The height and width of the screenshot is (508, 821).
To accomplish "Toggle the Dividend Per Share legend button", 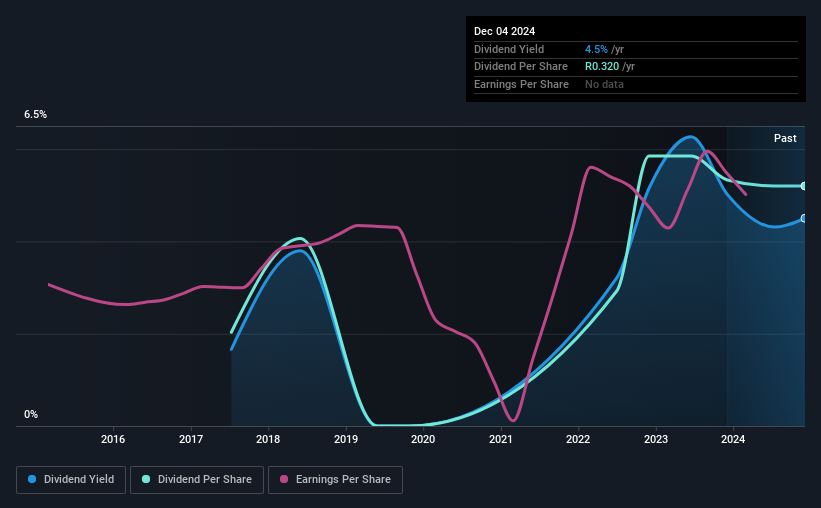I will coord(197,480).
